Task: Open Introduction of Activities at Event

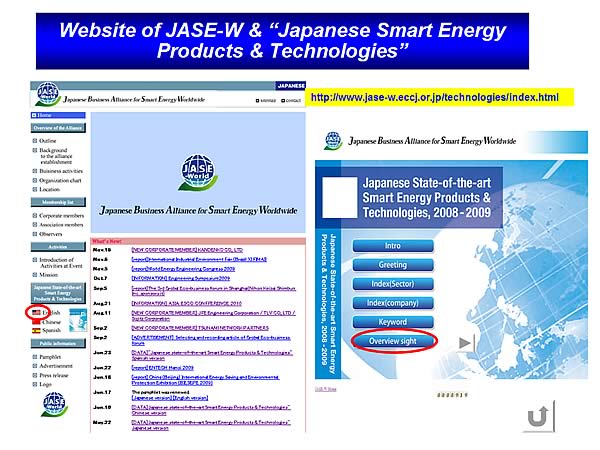Action: 61,262
